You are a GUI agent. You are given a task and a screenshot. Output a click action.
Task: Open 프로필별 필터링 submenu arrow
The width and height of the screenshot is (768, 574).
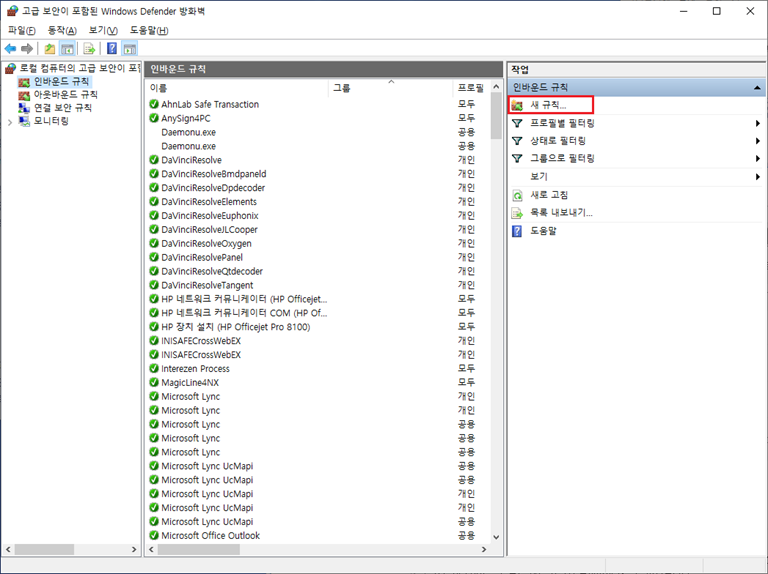pyautogui.click(x=757, y=123)
